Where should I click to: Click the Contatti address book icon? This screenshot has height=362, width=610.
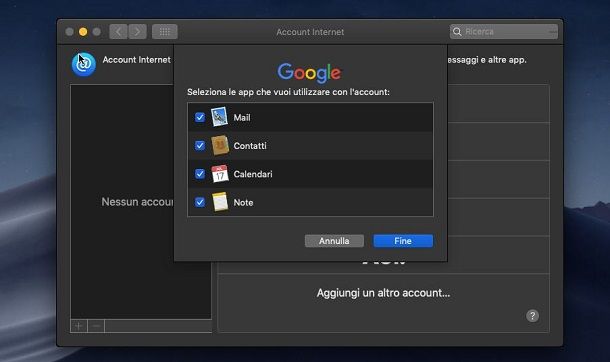220,145
